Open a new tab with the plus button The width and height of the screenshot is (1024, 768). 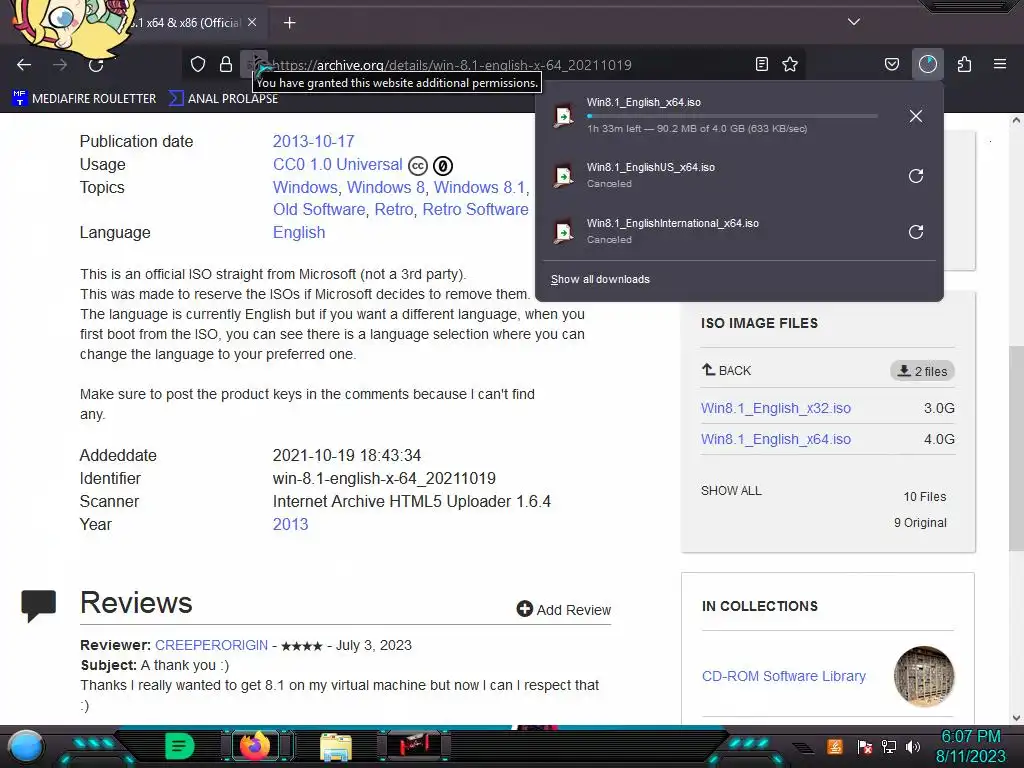tap(289, 23)
